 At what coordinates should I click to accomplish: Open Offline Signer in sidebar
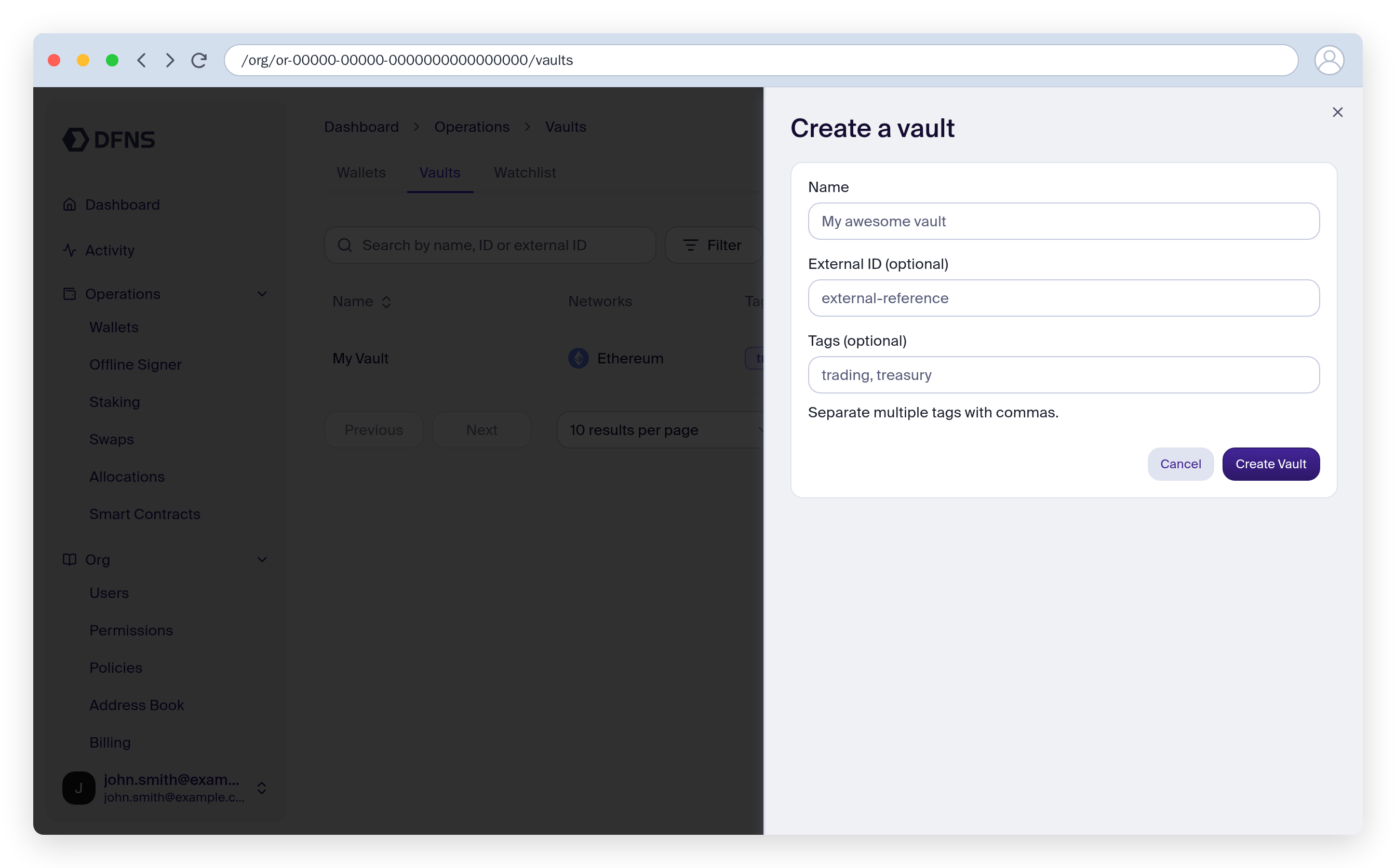tap(136, 364)
